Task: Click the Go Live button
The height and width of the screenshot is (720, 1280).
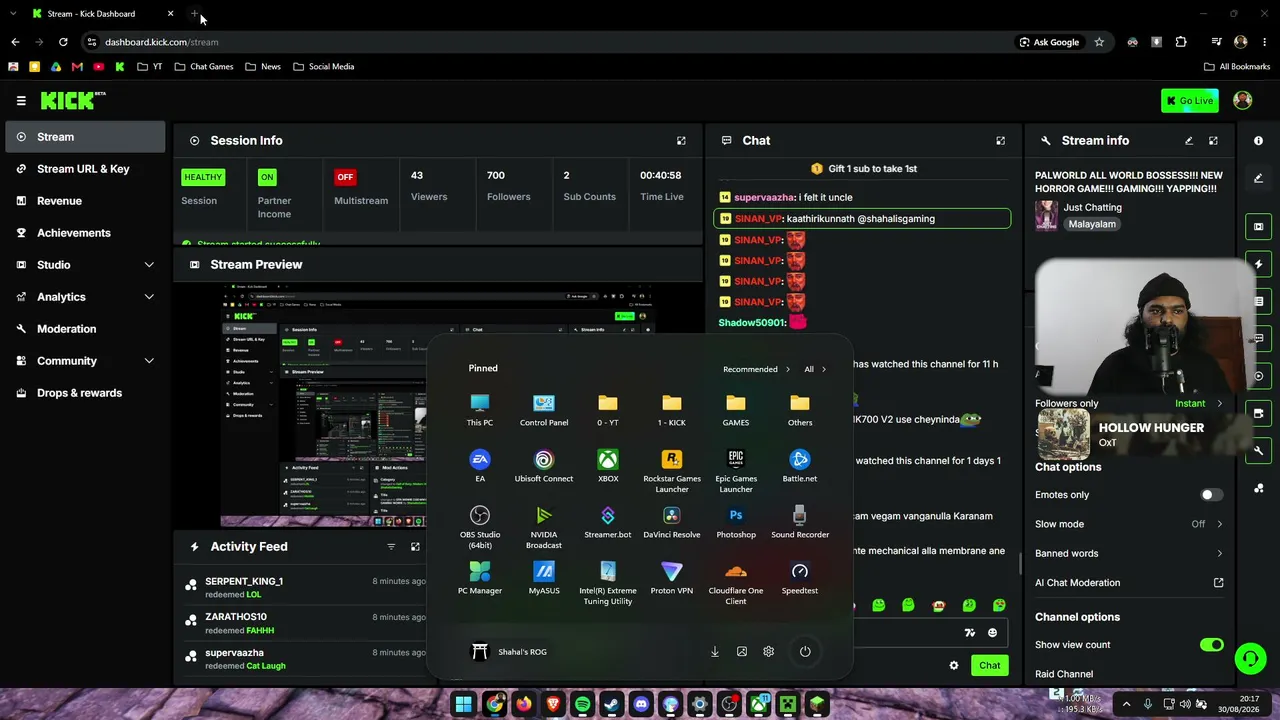Action: 1190,101
